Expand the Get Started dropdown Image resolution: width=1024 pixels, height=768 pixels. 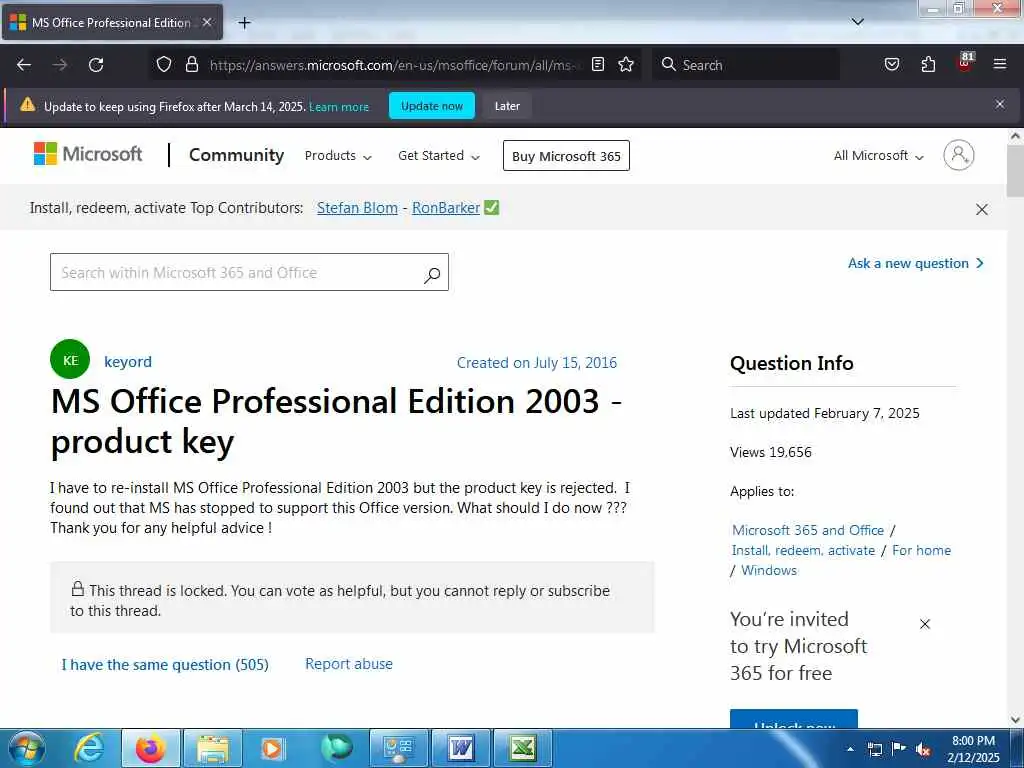(x=439, y=156)
